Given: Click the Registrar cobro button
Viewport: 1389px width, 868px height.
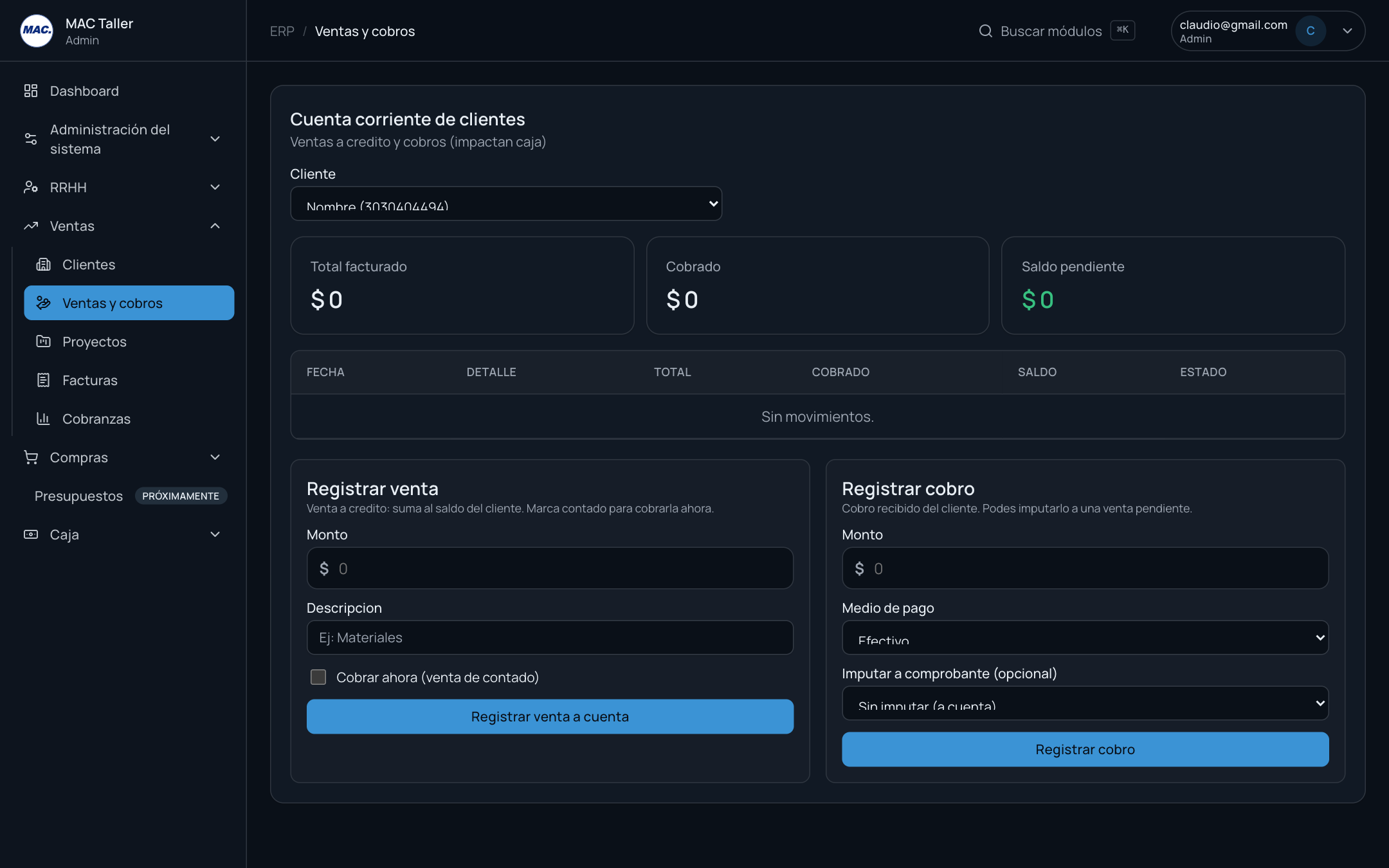Looking at the screenshot, I should point(1085,749).
